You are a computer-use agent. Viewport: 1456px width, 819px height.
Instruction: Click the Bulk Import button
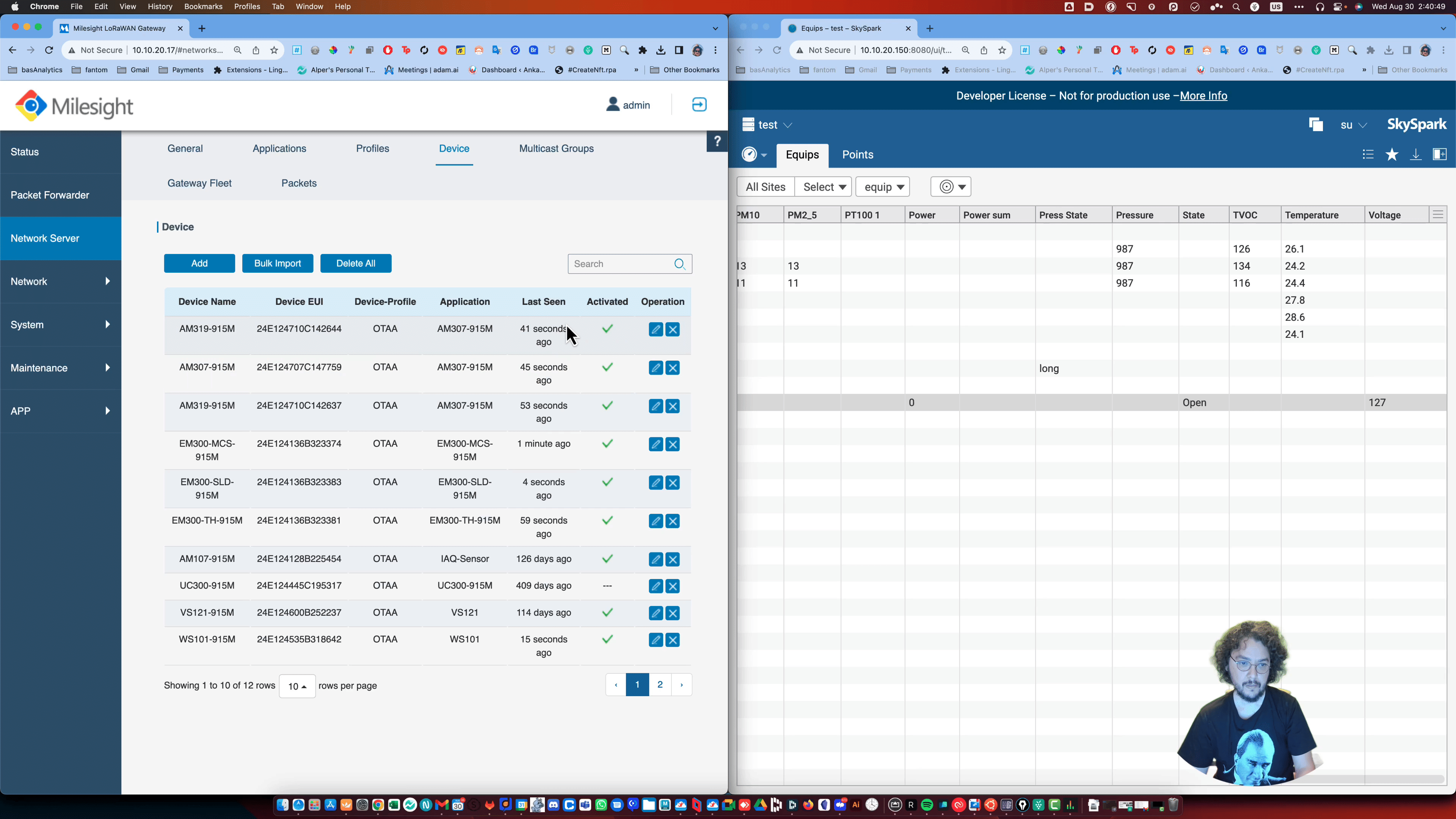pyautogui.click(x=278, y=264)
